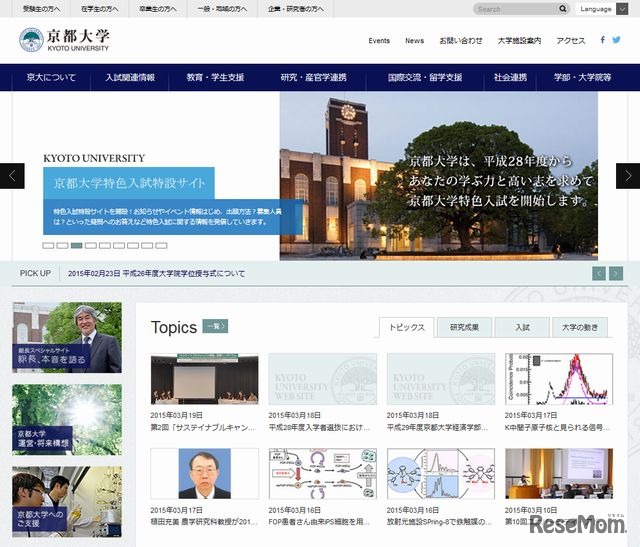Open the アクセス link
640x547 pixels.
(x=571, y=41)
